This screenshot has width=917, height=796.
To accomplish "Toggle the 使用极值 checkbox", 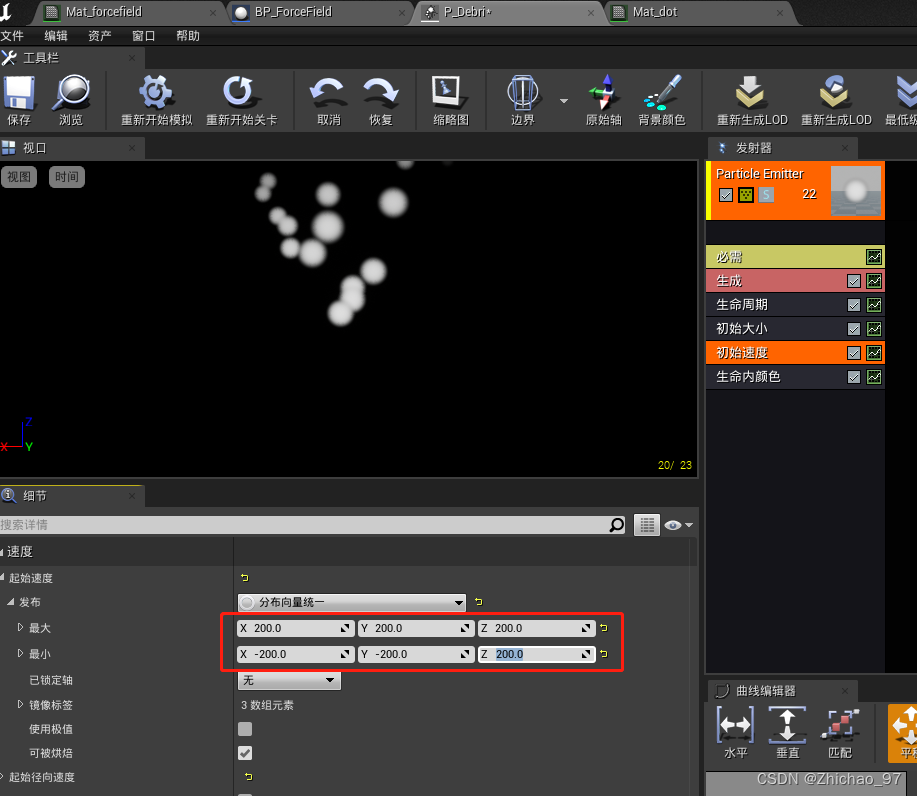I will click(245, 729).
